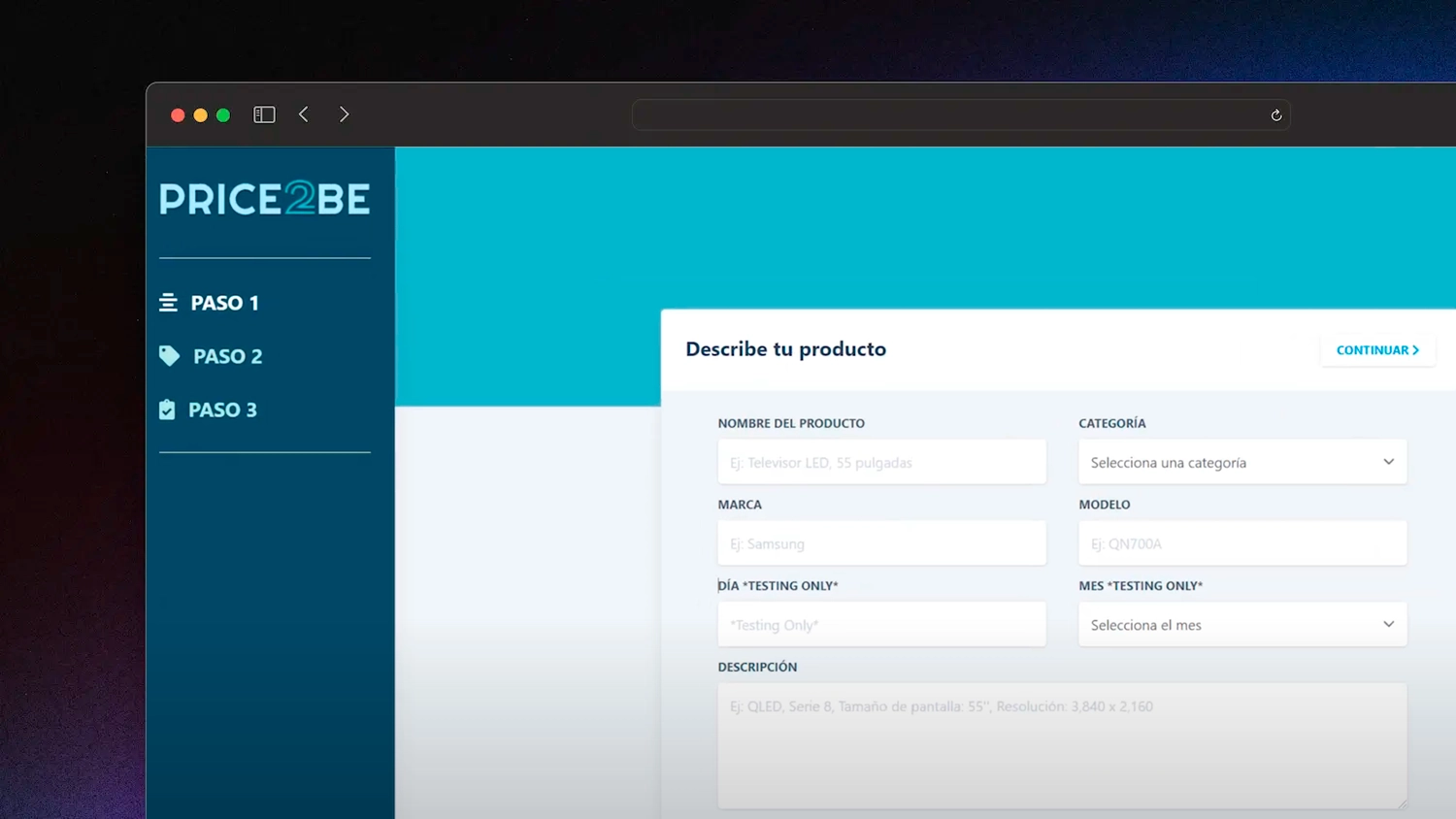Select the Modelo text field
This screenshot has width=1456, height=819.
point(1241,543)
